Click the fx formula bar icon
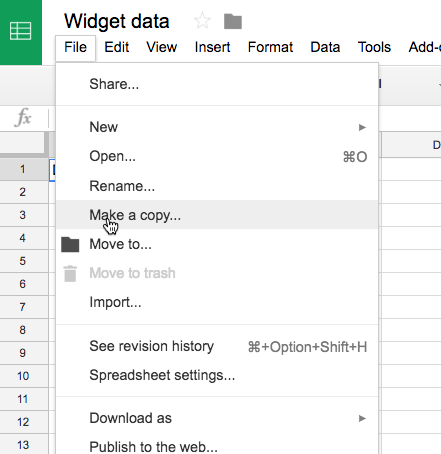Image resolution: width=441 pixels, height=454 pixels. point(23,118)
